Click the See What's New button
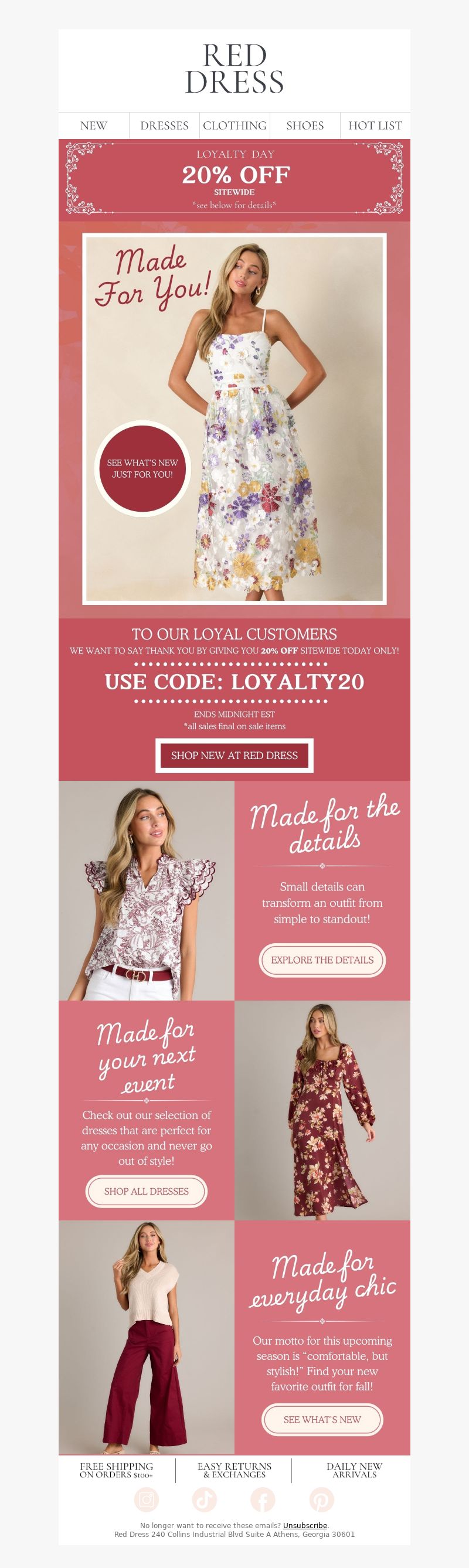The height and width of the screenshot is (1568, 469). [x=322, y=1420]
